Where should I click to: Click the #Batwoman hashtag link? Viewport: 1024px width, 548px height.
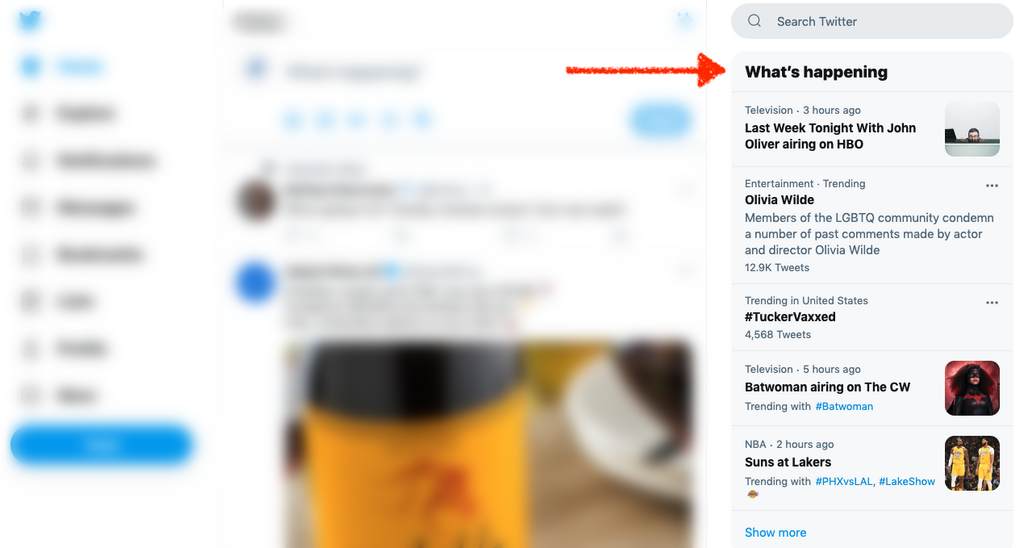click(844, 406)
